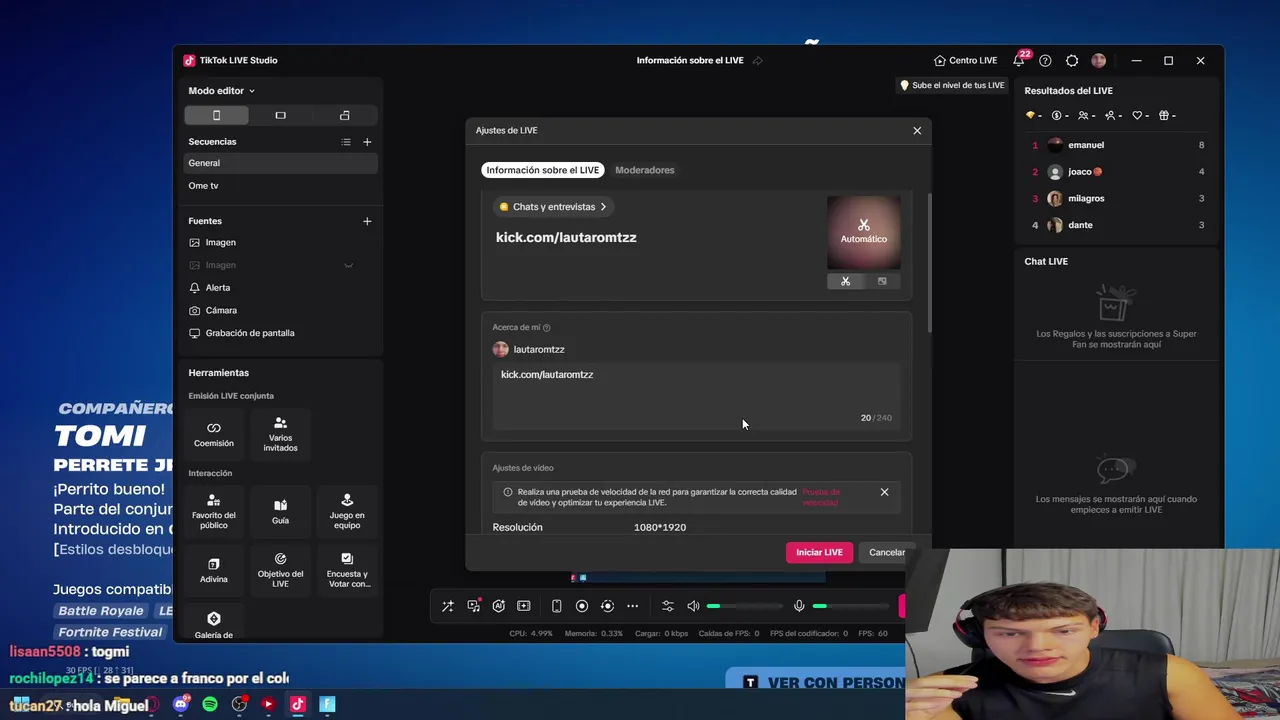Open the media and music toolbar icon
This screenshot has height=720, width=1280.
pos(474,606)
